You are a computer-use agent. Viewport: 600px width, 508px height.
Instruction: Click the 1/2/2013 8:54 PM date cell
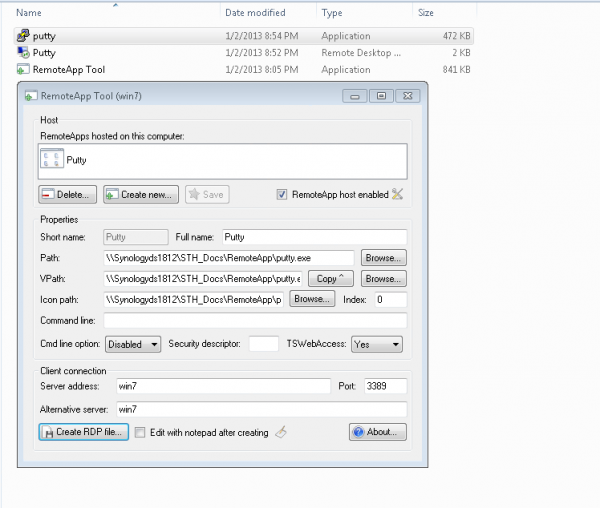261,36
